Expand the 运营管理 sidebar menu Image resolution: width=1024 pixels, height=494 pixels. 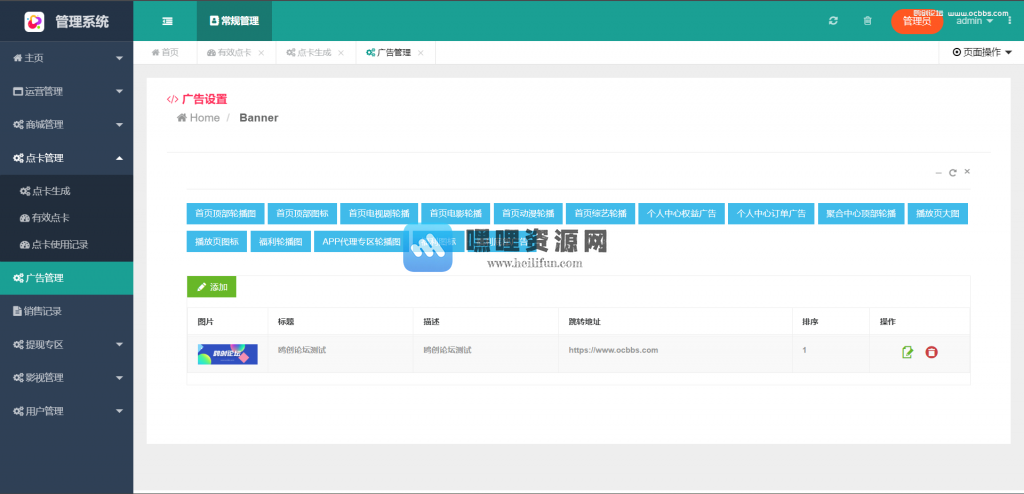tap(67, 91)
